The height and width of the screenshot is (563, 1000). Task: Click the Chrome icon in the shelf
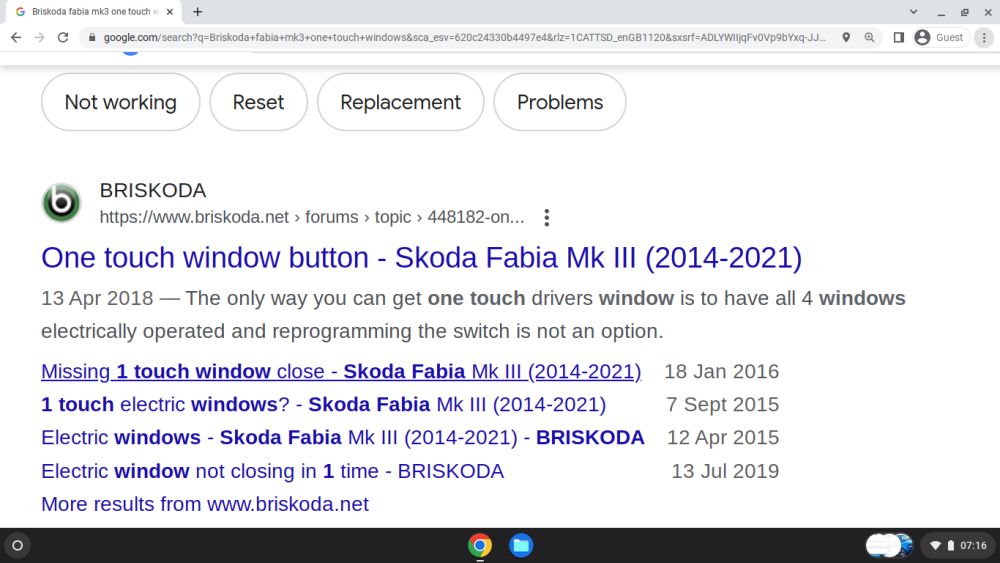click(x=480, y=546)
